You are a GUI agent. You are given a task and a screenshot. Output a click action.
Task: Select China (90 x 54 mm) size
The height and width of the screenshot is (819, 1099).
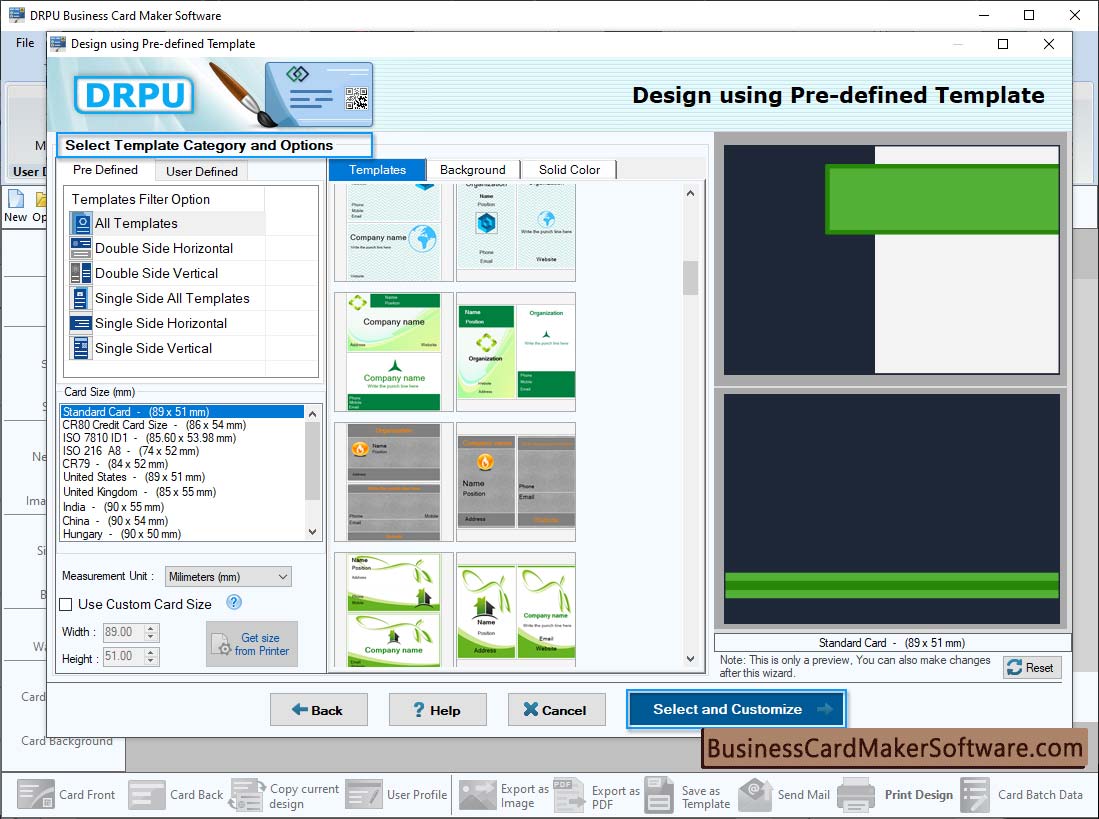click(x=182, y=521)
